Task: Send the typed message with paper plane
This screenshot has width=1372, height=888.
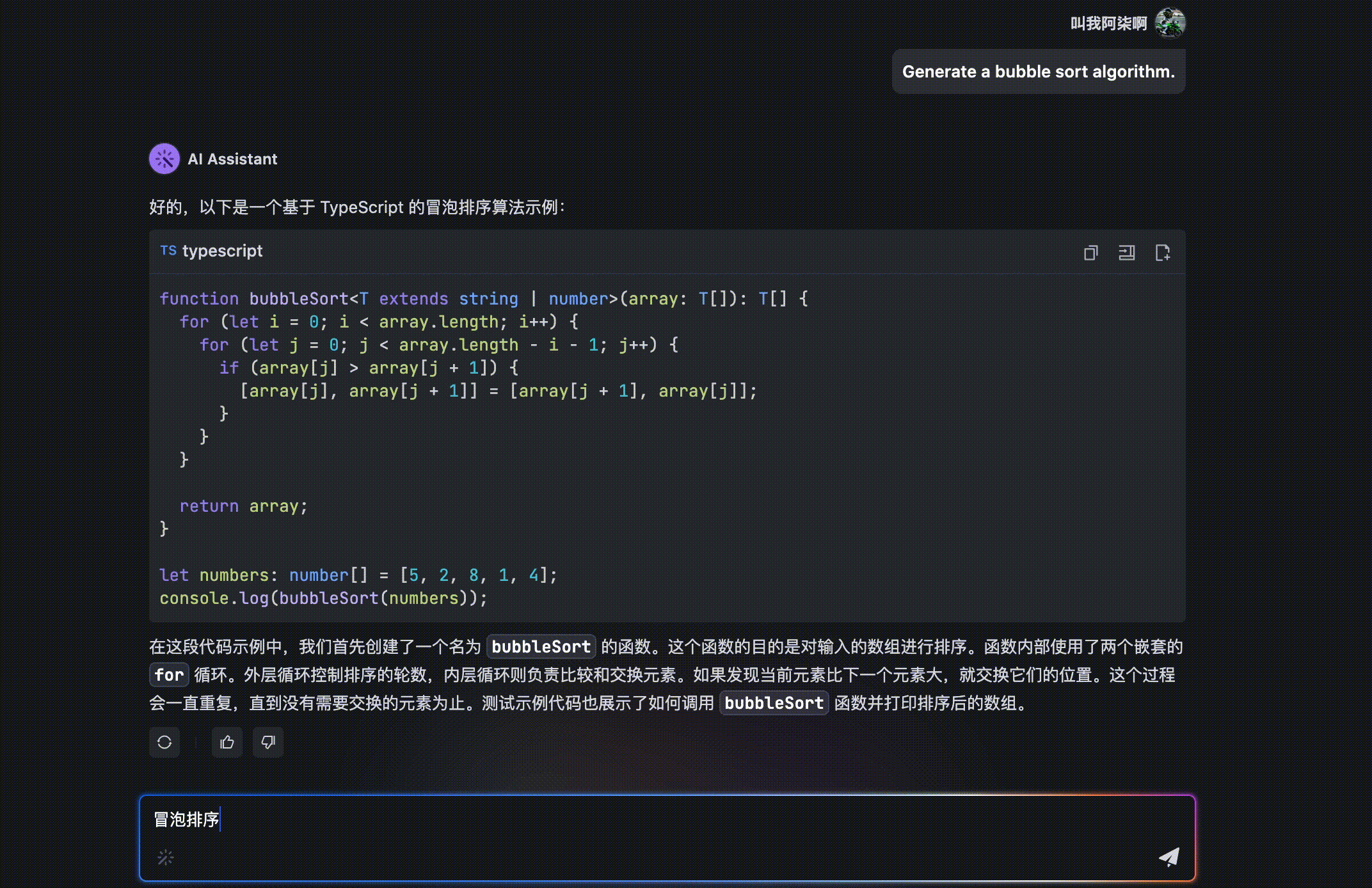Action: point(1169,857)
